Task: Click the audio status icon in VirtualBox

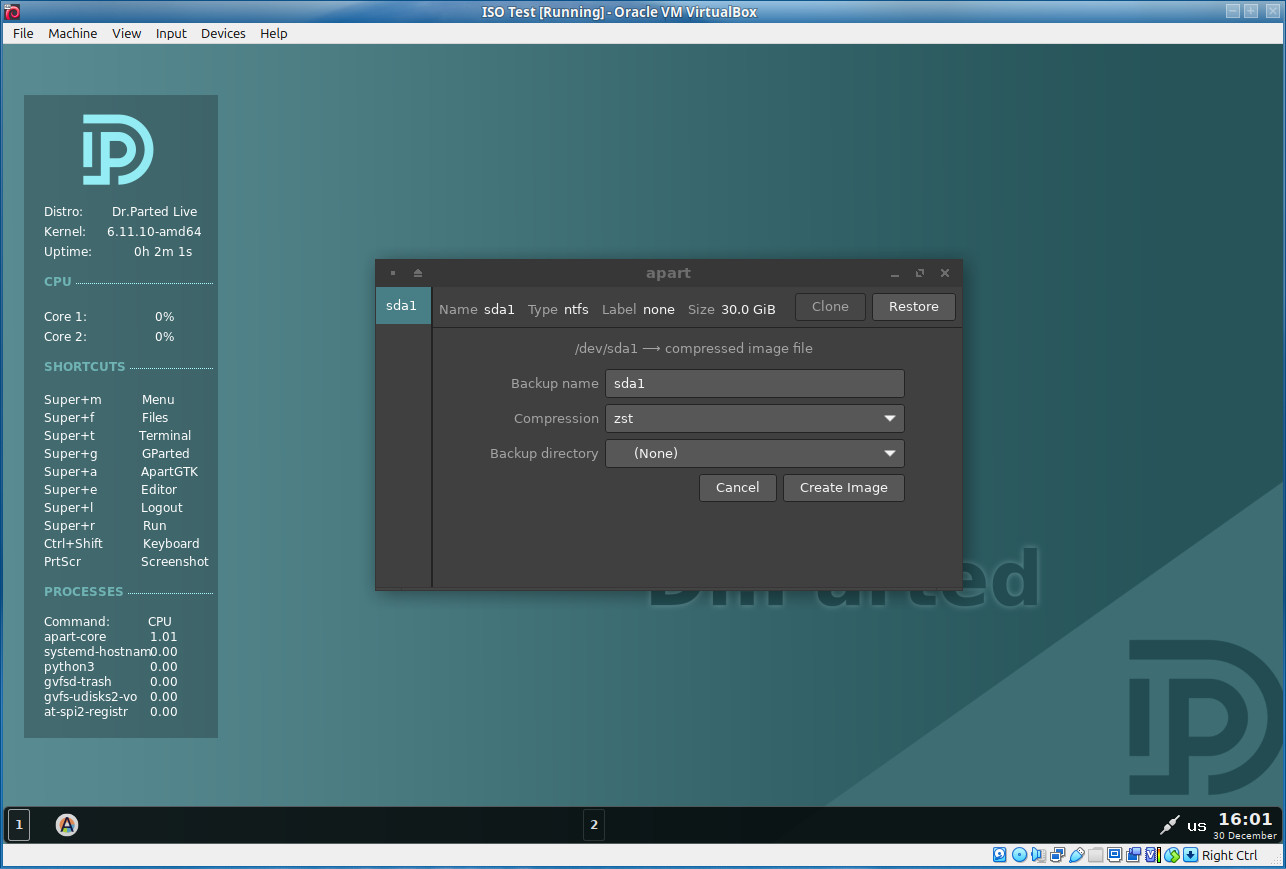Action: [x=1038, y=855]
